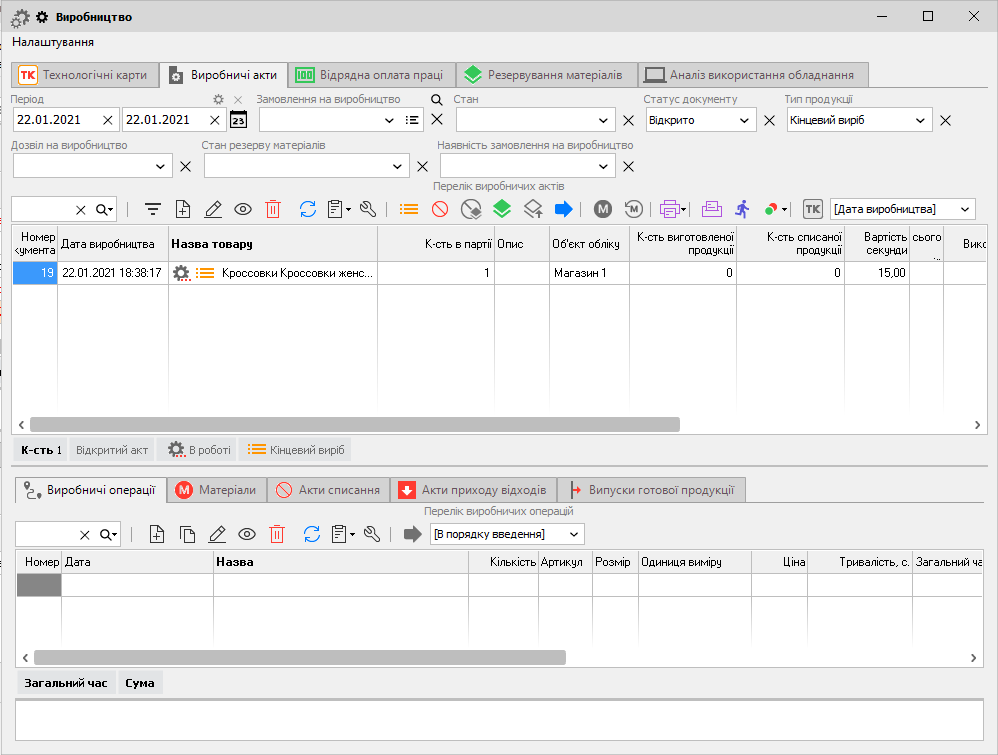Click the green layers reserve materials icon
This screenshot has width=998, height=755.
click(502, 209)
